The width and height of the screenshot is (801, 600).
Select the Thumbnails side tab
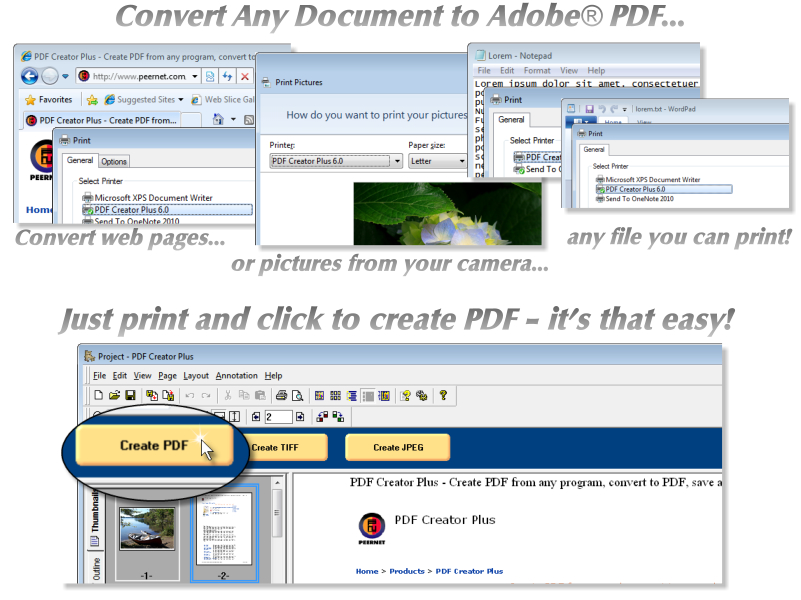[95, 518]
